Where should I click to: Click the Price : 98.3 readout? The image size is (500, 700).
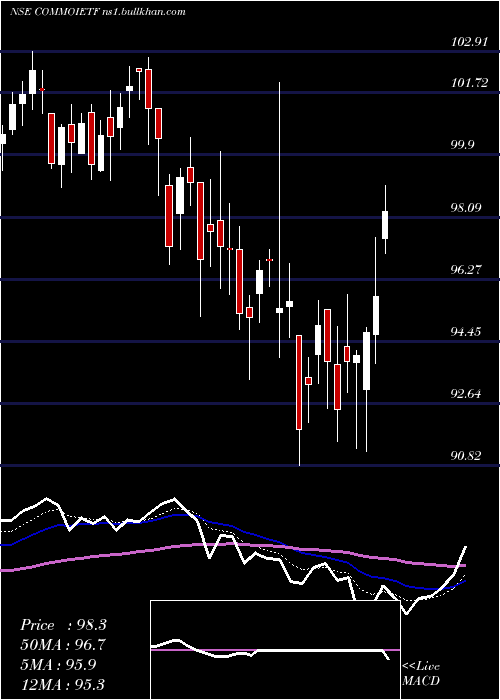coord(63,625)
